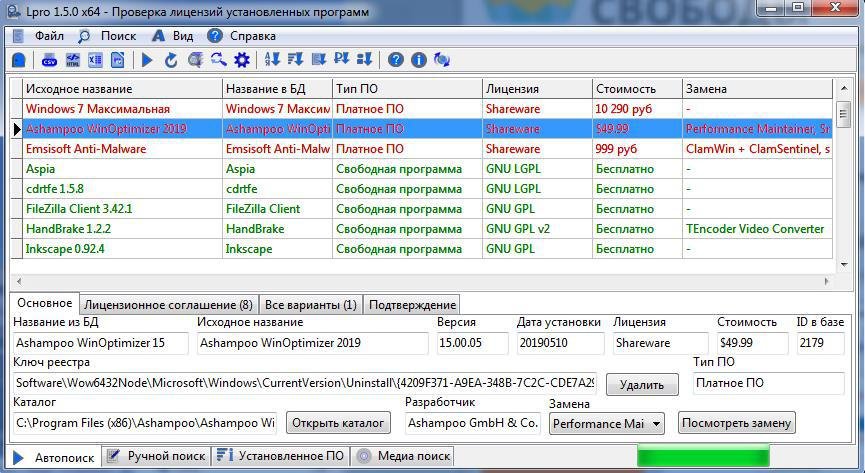Sort alphabetically with A-Я arrow icon

pyautogui.click(x=272, y=60)
